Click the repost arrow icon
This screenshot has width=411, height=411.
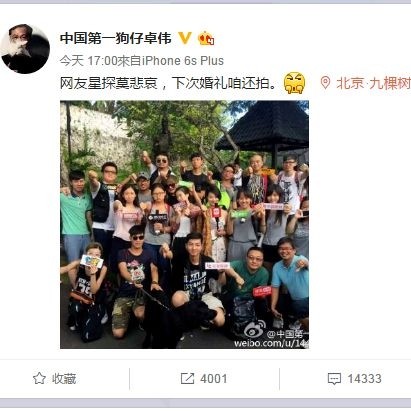point(187,378)
